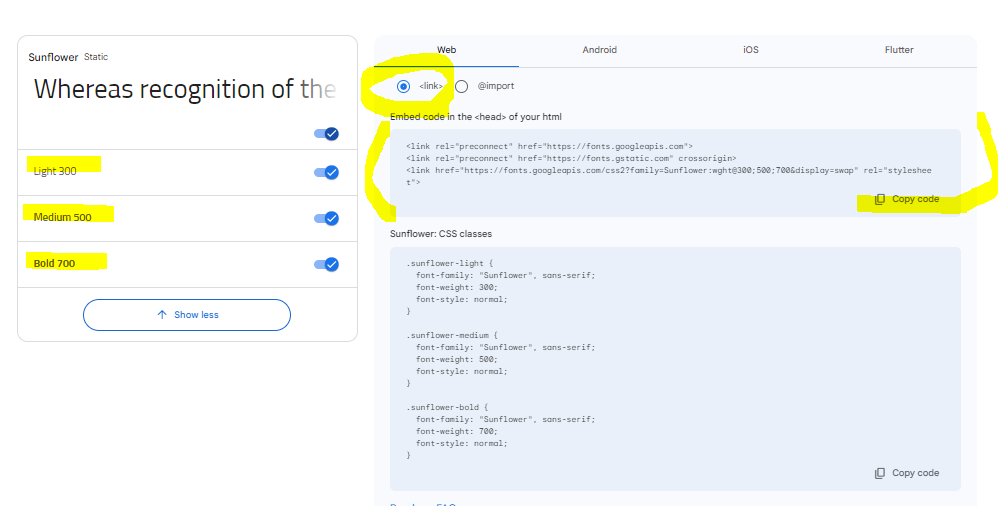Click the font-weight: 700 line
This screenshot has width=1005, height=506.
pos(456,432)
